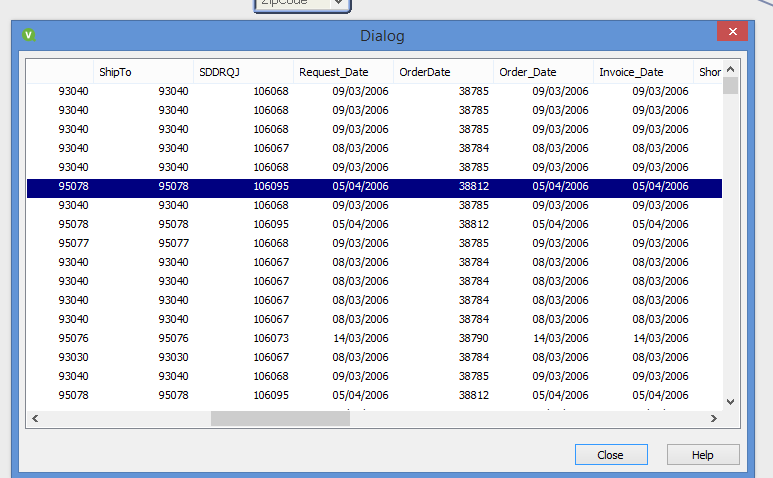Click the vertical scrollbar thumb
Viewport: 773px width, 478px height.
[731, 86]
